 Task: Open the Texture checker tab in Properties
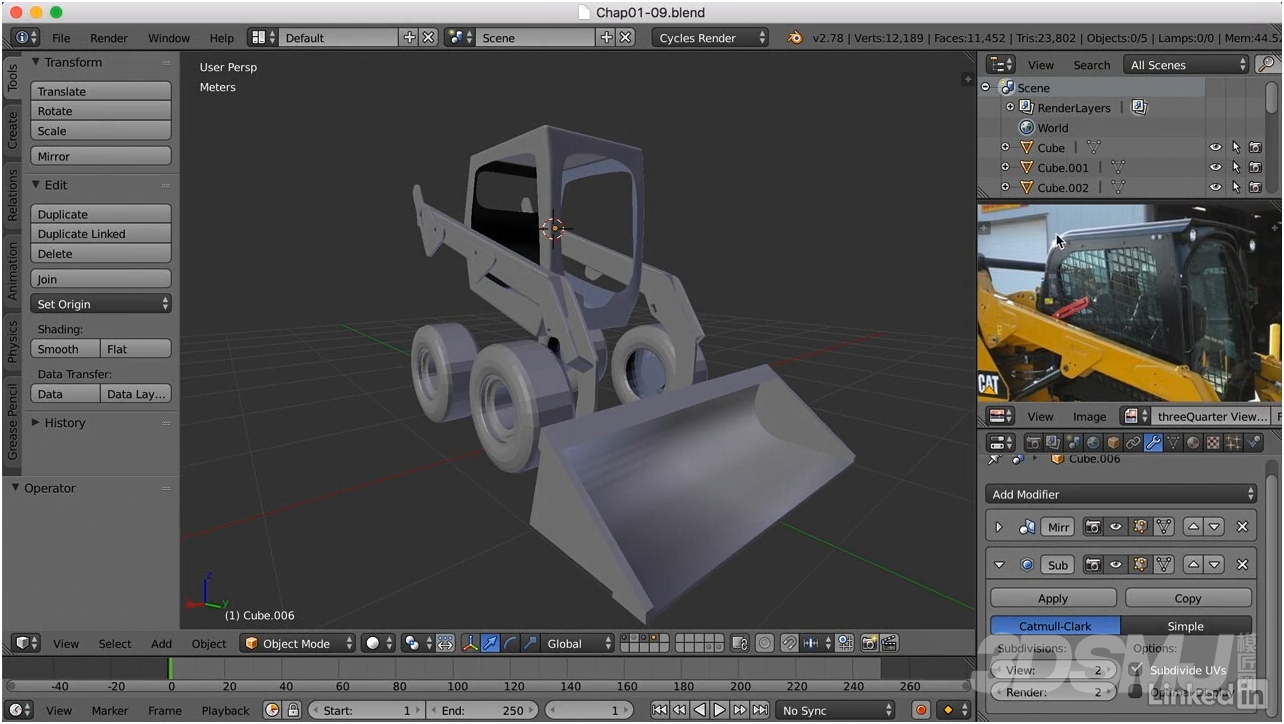click(x=1213, y=442)
